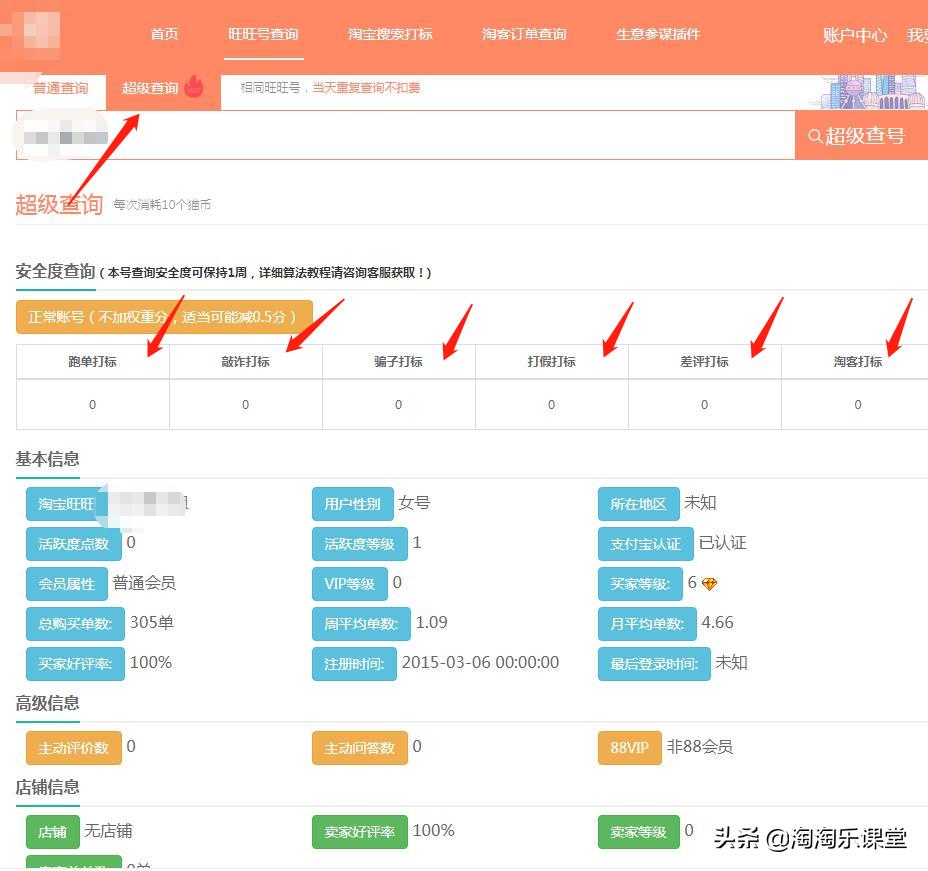Open the 旺旺号查询 menu item
Image resolution: width=928 pixels, height=871 pixels.
263,33
